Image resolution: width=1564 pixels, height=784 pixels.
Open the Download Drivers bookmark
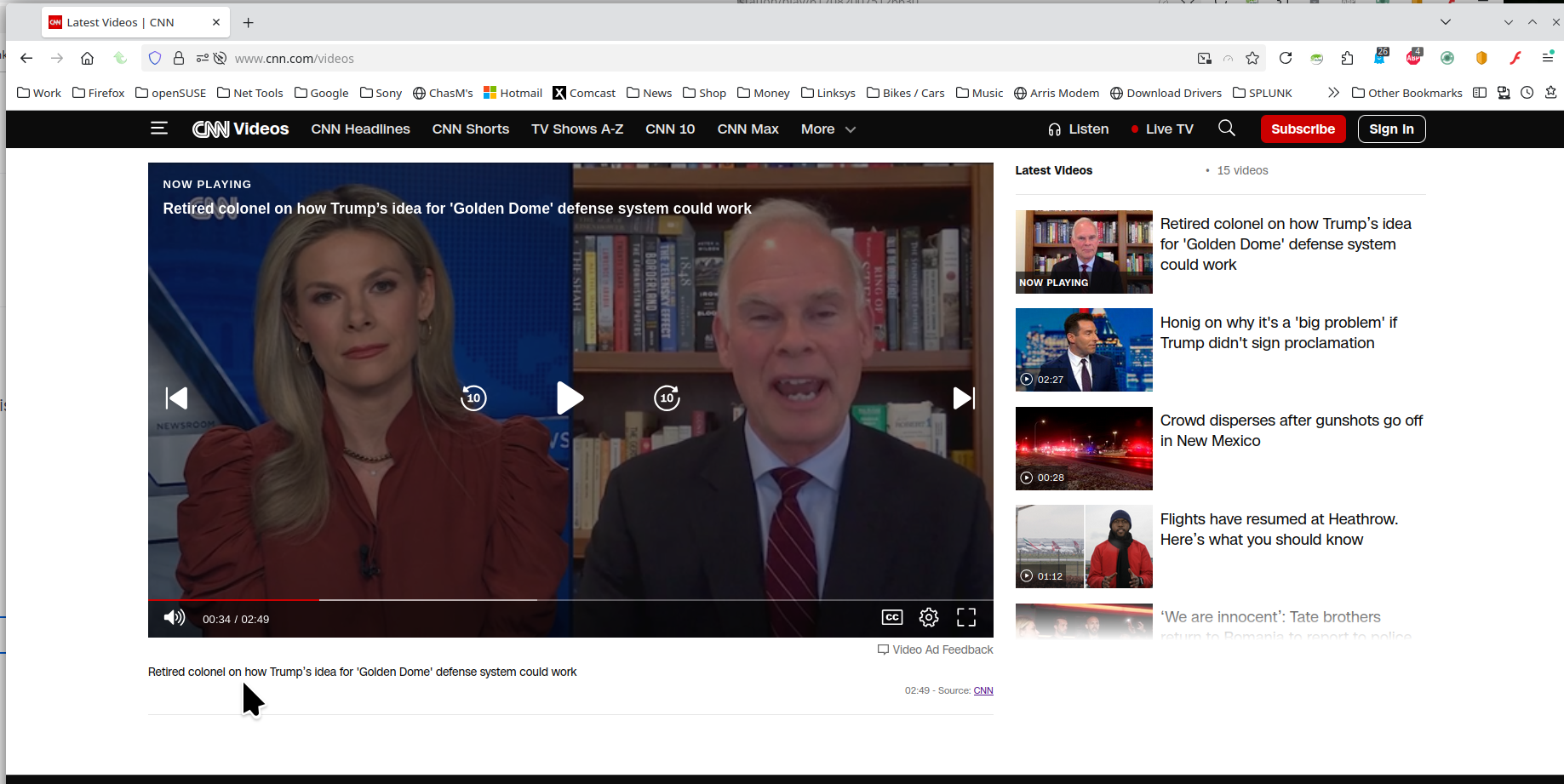tap(1166, 93)
